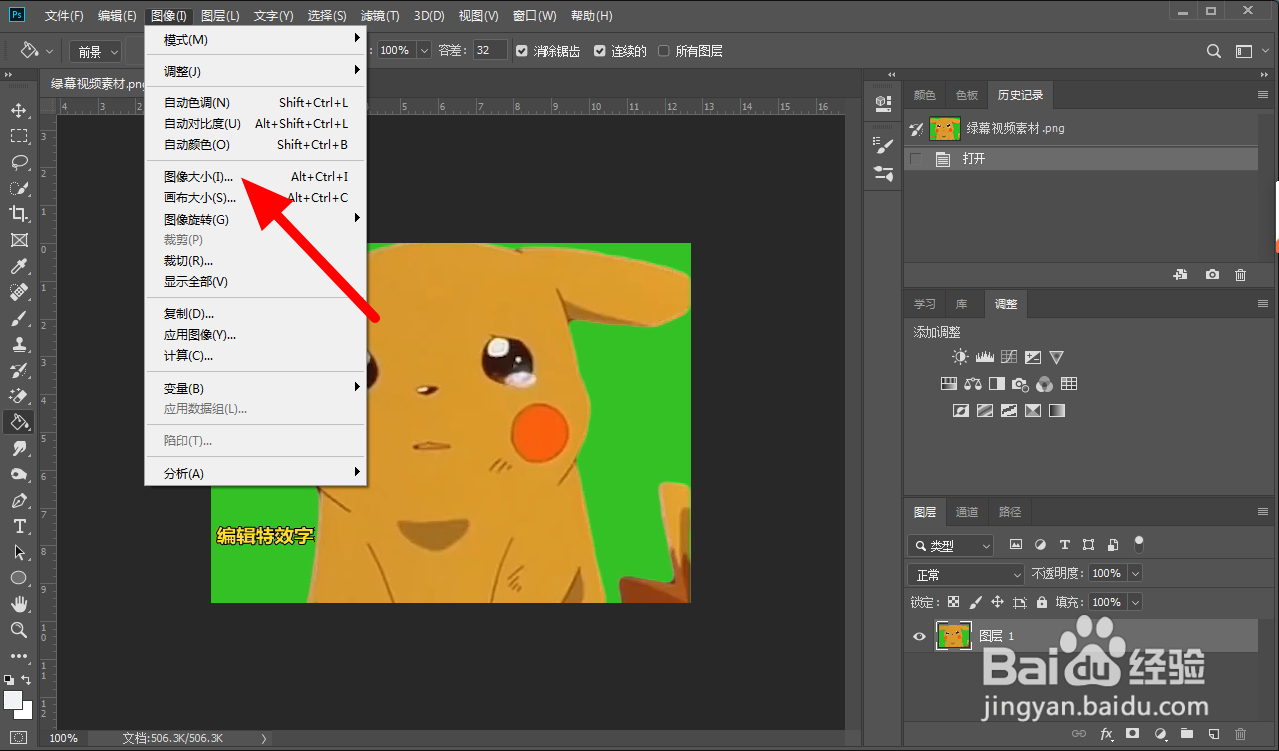Select the Hand tool
This screenshot has height=751, width=1279.
click(19, 604)
